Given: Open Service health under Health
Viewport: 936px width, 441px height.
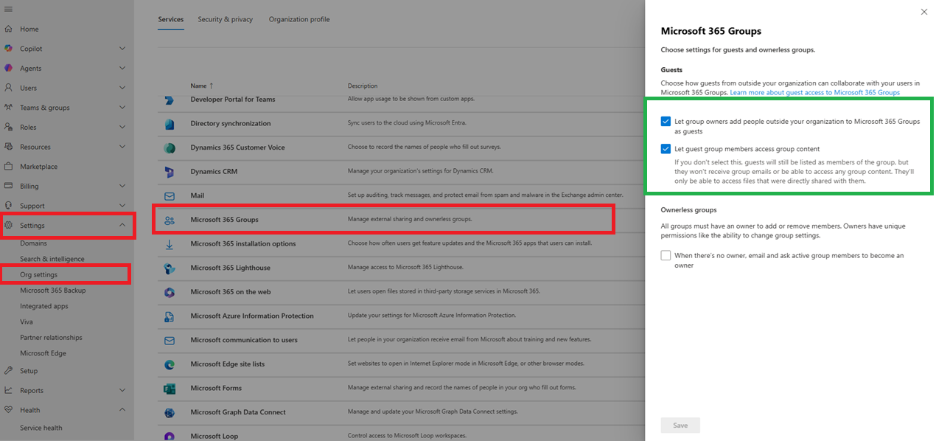Looking at the screenshot, I should click(x=41, y=428).
